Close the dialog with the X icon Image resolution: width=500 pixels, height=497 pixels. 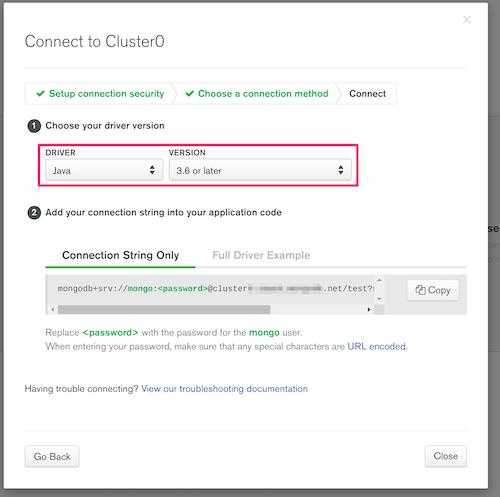467,20
